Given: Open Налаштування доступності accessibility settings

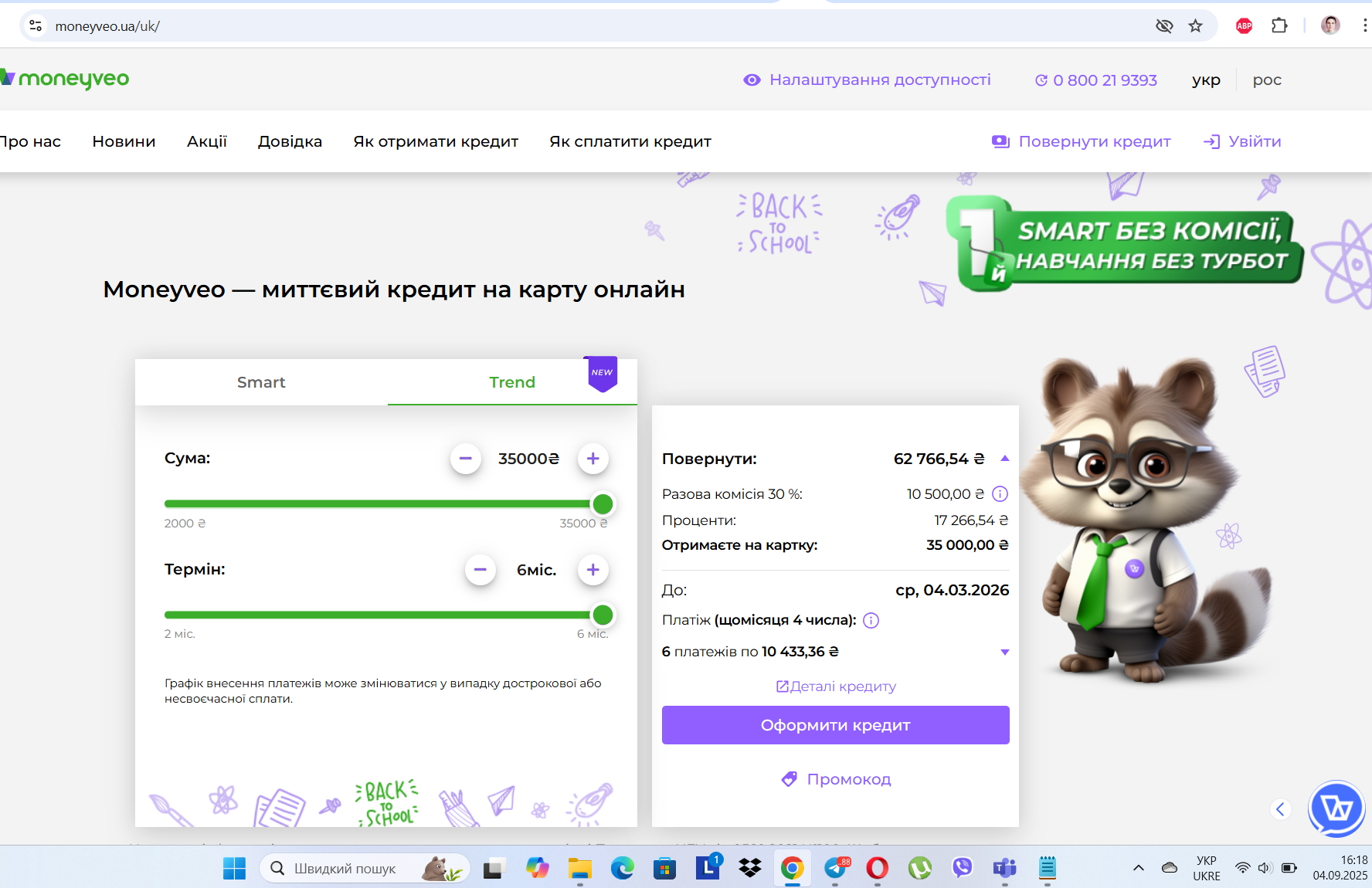Looking at the screenshot, I should click(867, 80).
